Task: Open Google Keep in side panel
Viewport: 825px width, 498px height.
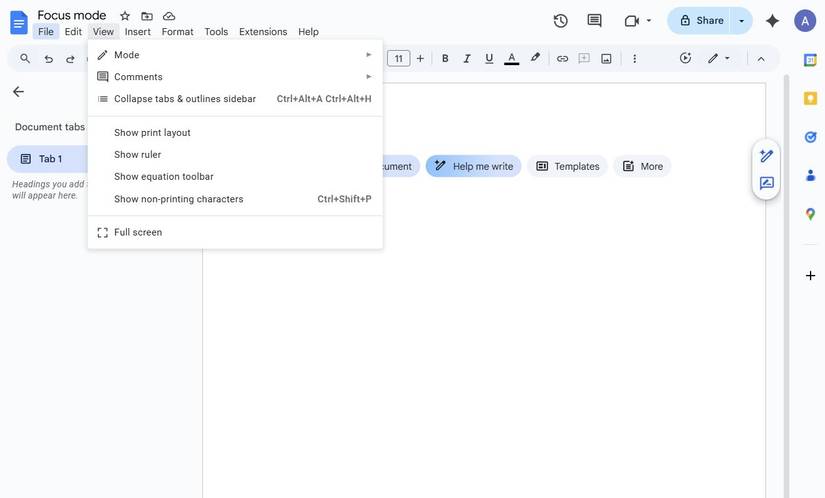Action: [x=810, y=98]
